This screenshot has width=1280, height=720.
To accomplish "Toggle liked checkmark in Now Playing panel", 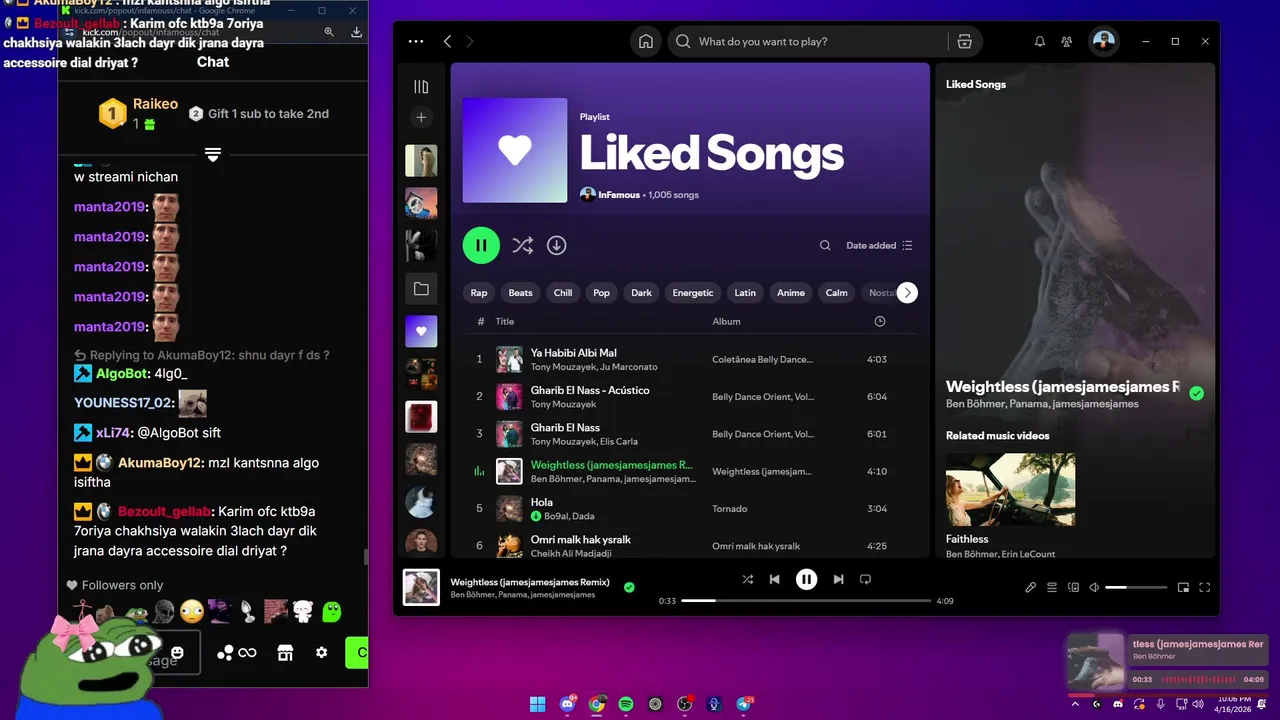I will click(1196, 393).
